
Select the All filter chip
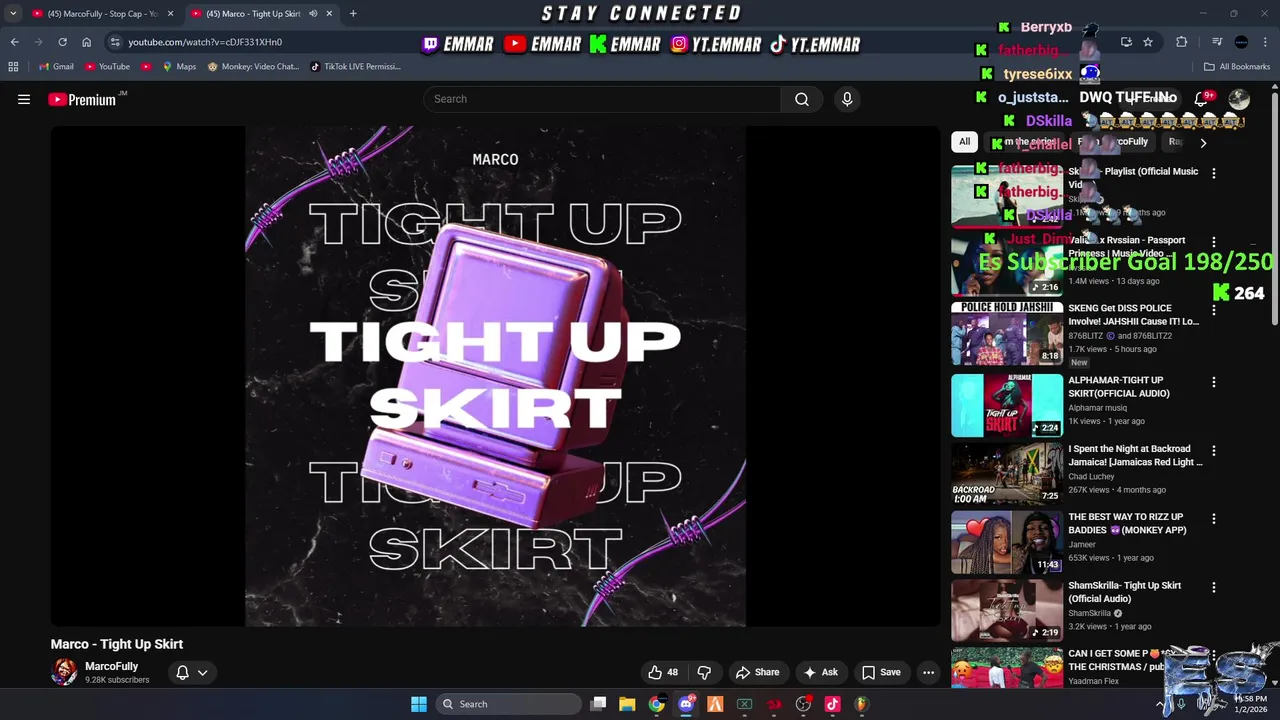coord(964,142)
